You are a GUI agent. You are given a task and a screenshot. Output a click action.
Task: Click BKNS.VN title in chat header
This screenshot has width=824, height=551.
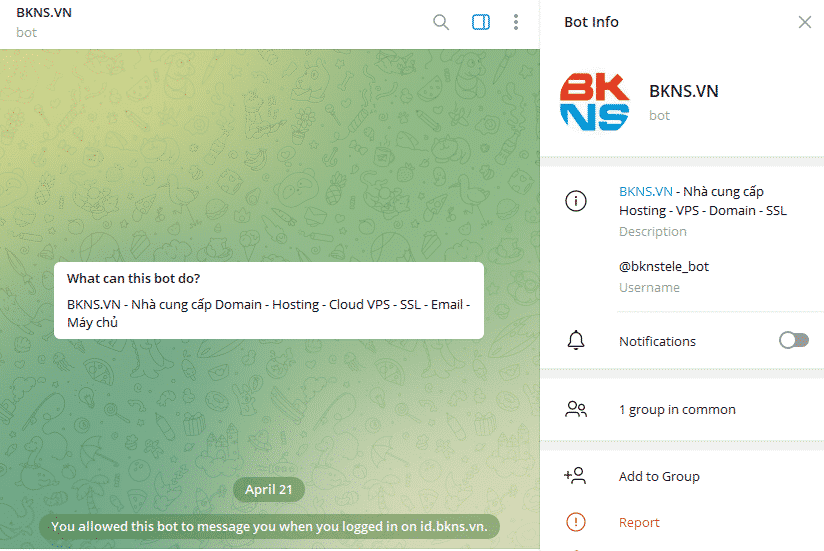click(44, 13)
